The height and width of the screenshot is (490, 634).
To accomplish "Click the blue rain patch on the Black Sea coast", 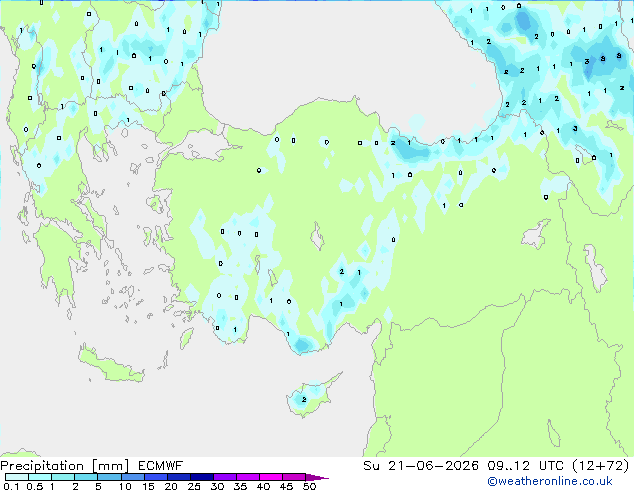I will click(410, 150).
